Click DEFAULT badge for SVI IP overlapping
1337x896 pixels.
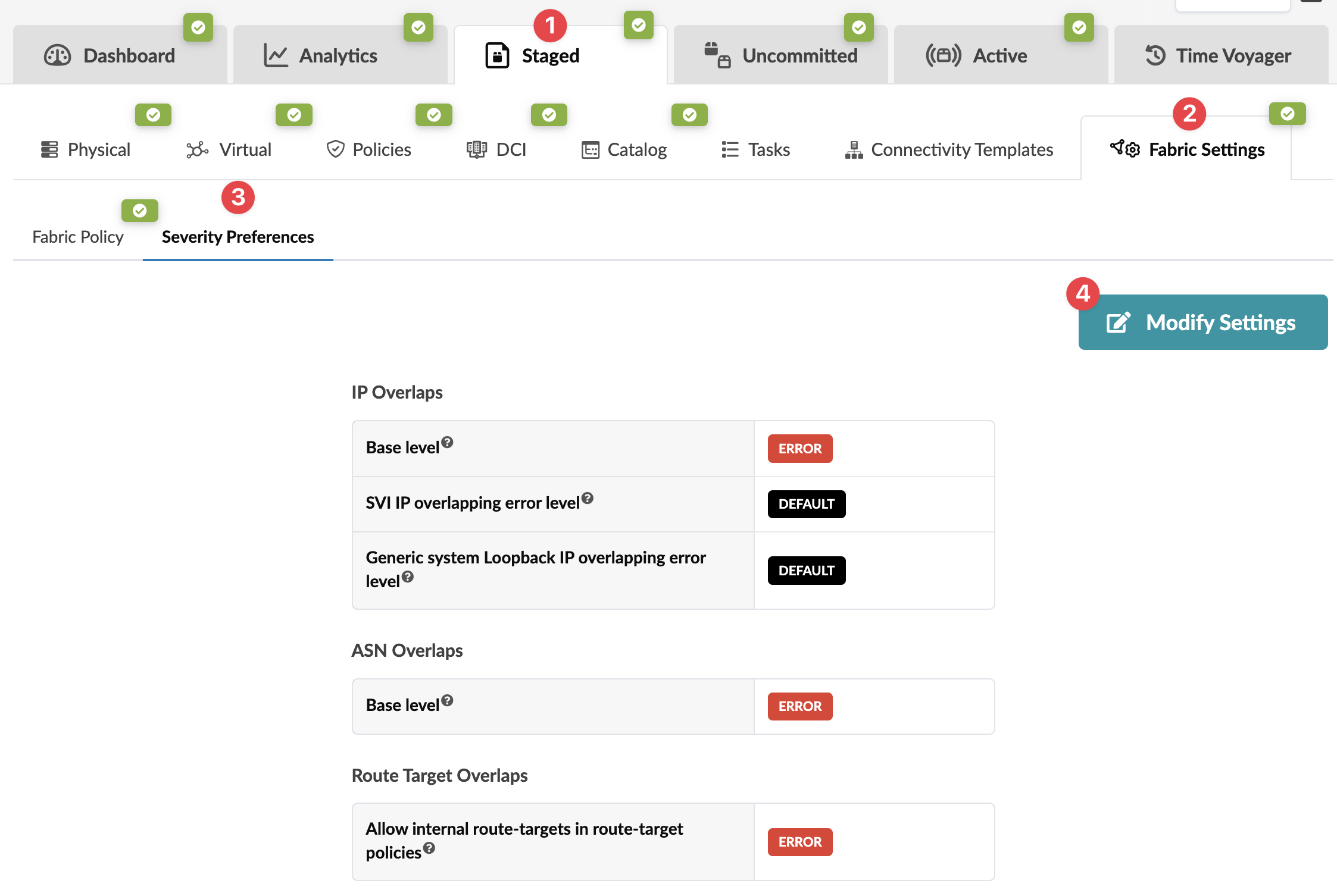tap(806, 504)
